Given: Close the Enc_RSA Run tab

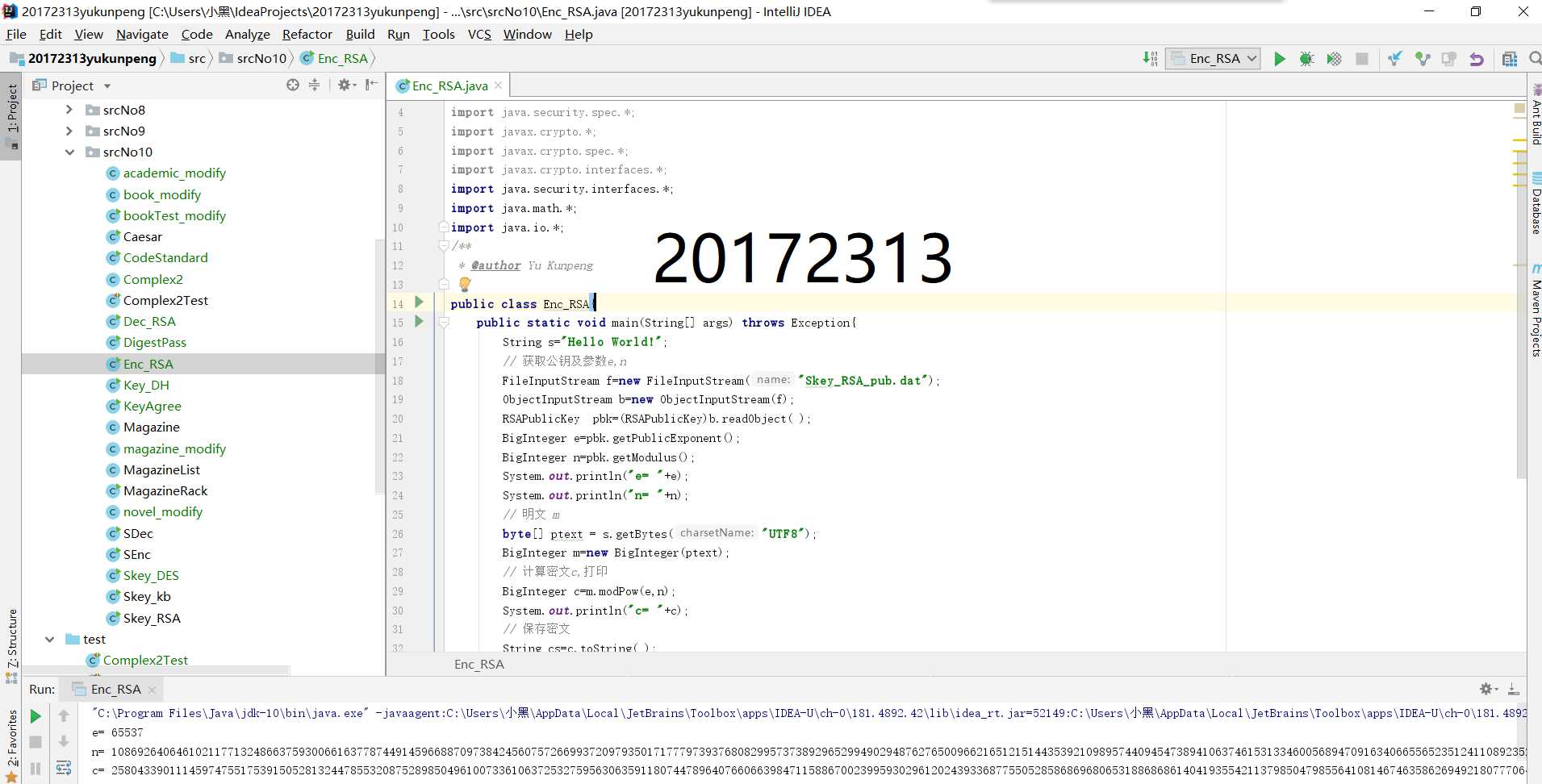Looking at the screenshot, I should pos(152,690).
